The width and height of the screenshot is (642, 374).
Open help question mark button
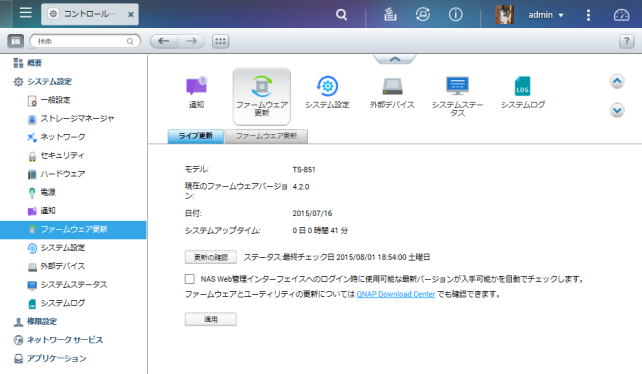[x=626, y=41]
